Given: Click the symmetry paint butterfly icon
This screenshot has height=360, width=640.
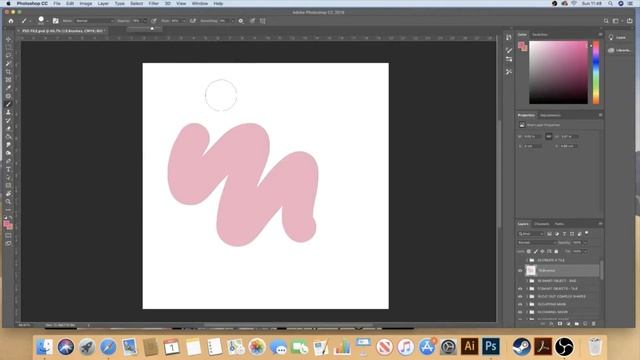Looking at the screenshot, I should click(x=262, y=21).
